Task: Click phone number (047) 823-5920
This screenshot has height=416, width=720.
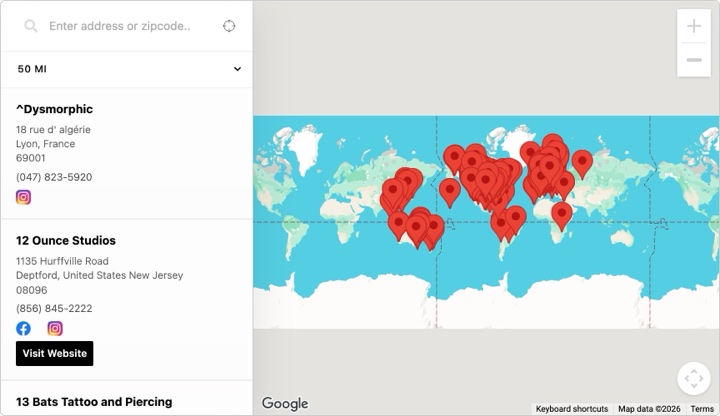Action: (54, 177)
